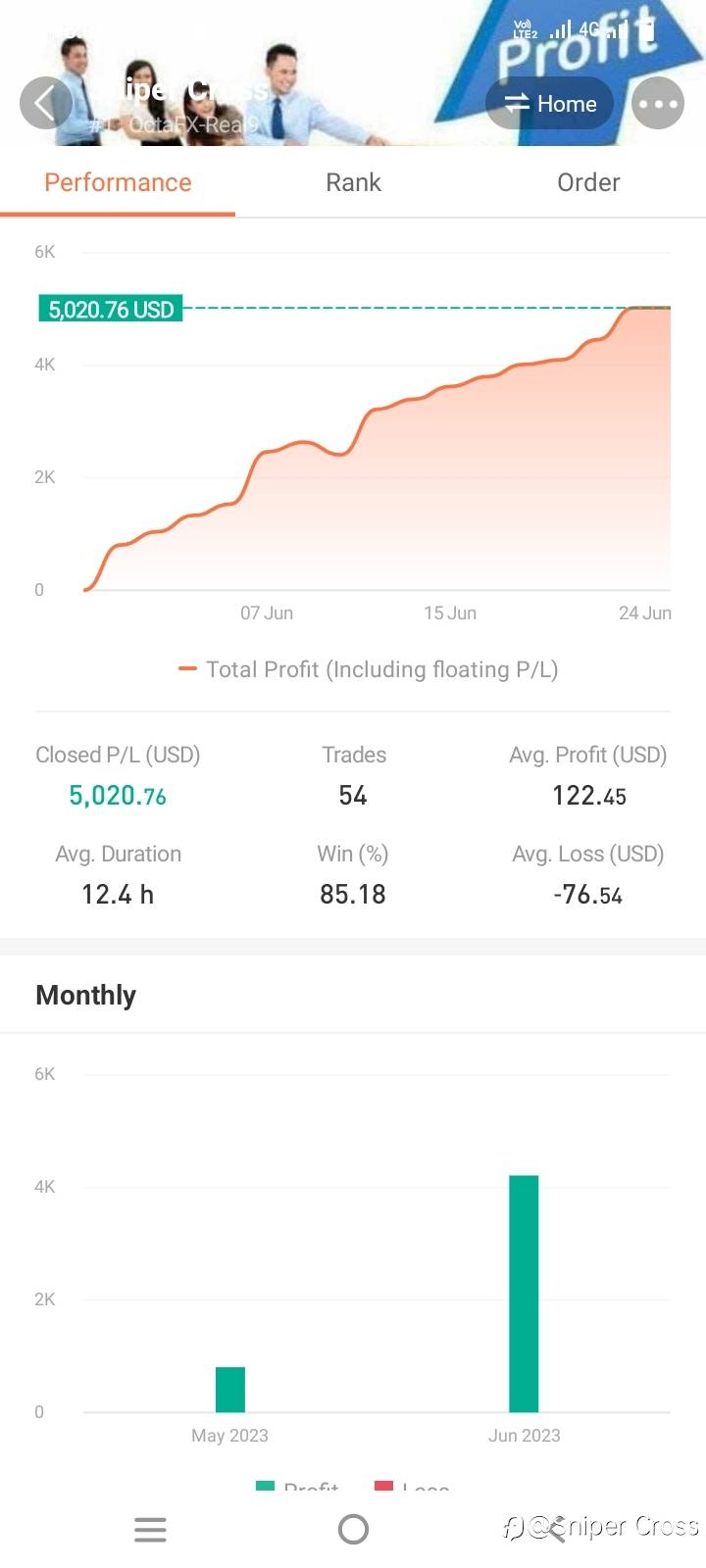The height and width of the screenshot is (1568, 706).
Task: Click the Loss legend red square
Action: tap(383, 1487)
